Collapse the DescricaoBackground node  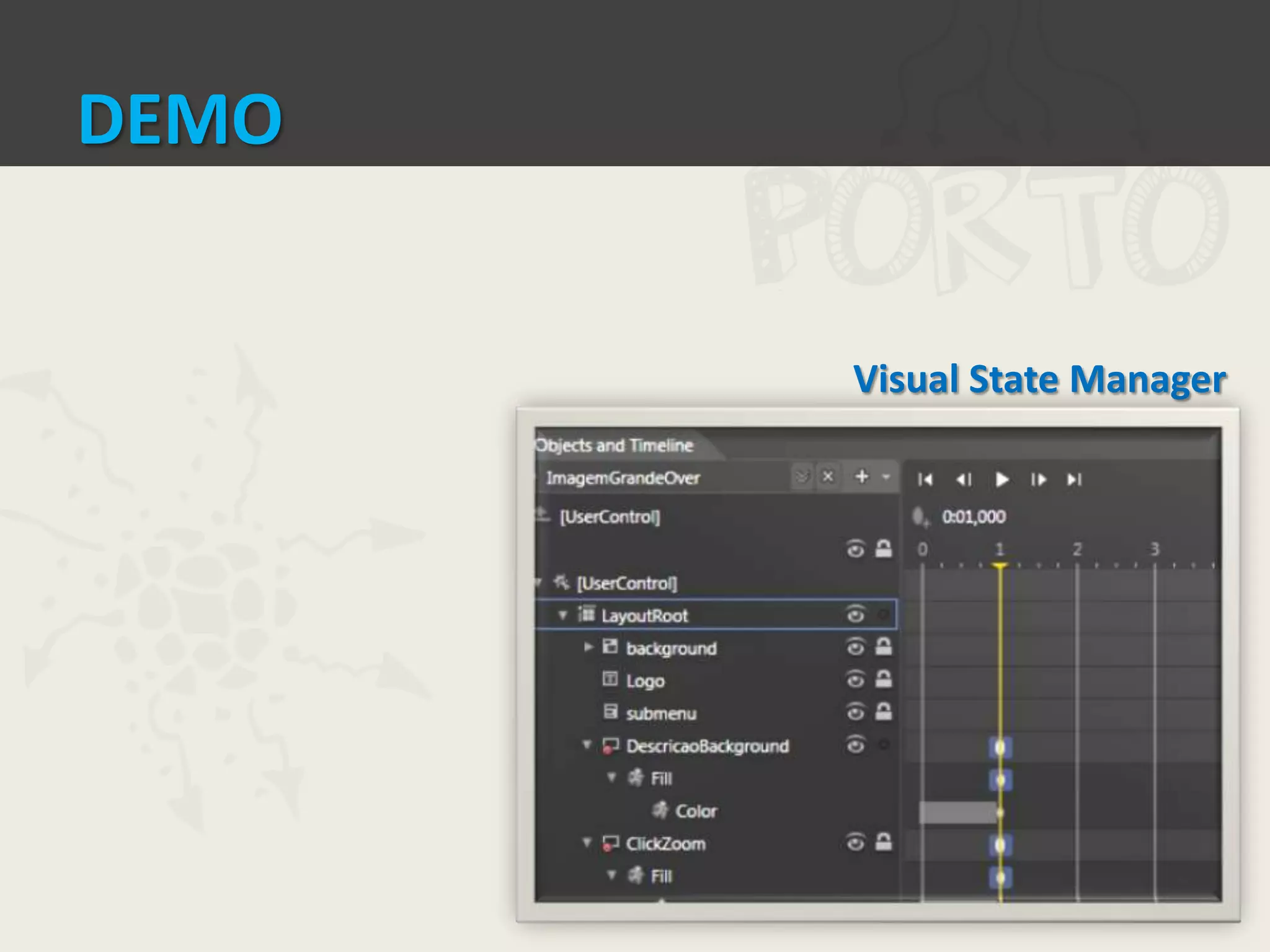pos(587,744)
